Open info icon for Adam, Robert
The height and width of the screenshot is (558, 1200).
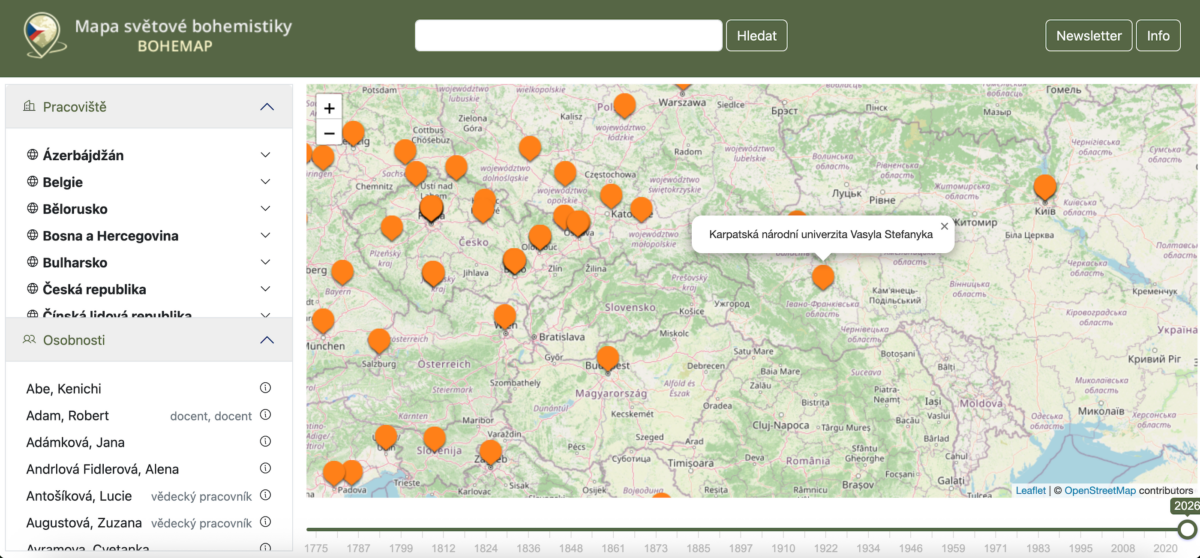pyautogui.click(x=266, y=415)
